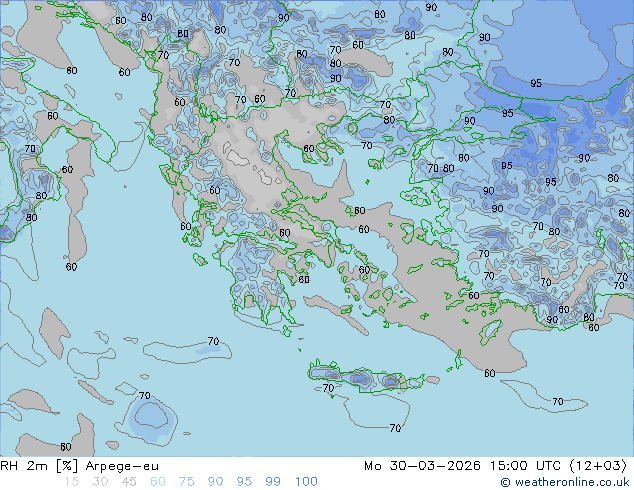The image size is (634, 490).
Task: Click legend value 60
Action: pyautogui.click(x=158, y=482)
